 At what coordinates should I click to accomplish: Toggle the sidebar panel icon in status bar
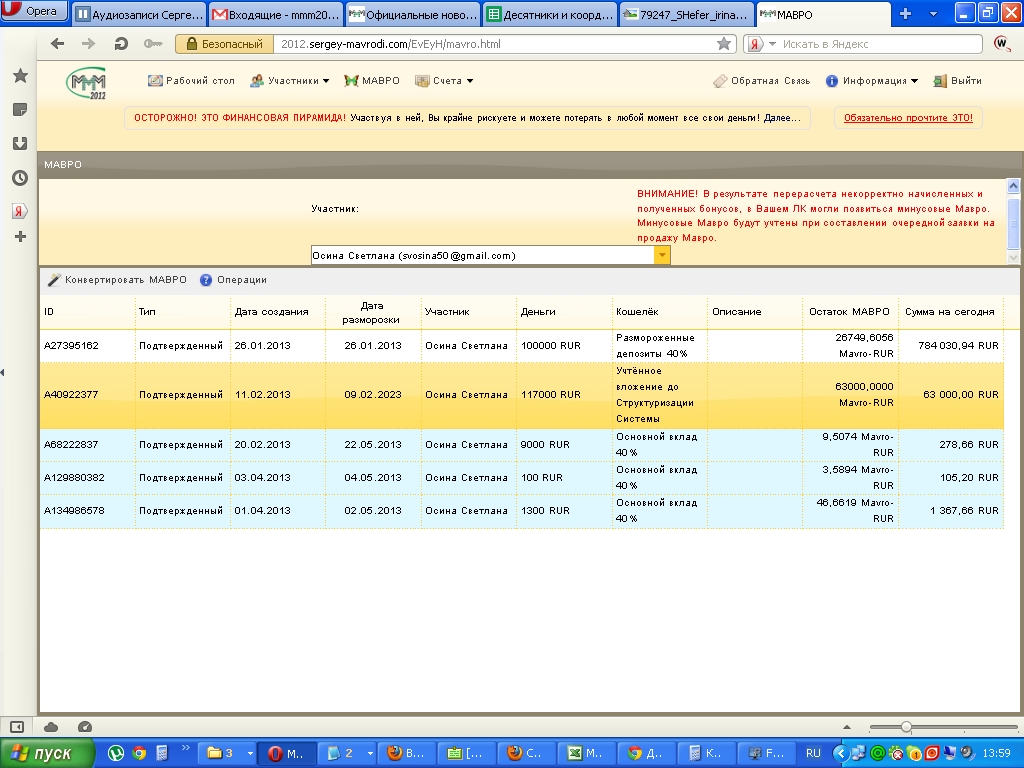click(x=16, y=727)
